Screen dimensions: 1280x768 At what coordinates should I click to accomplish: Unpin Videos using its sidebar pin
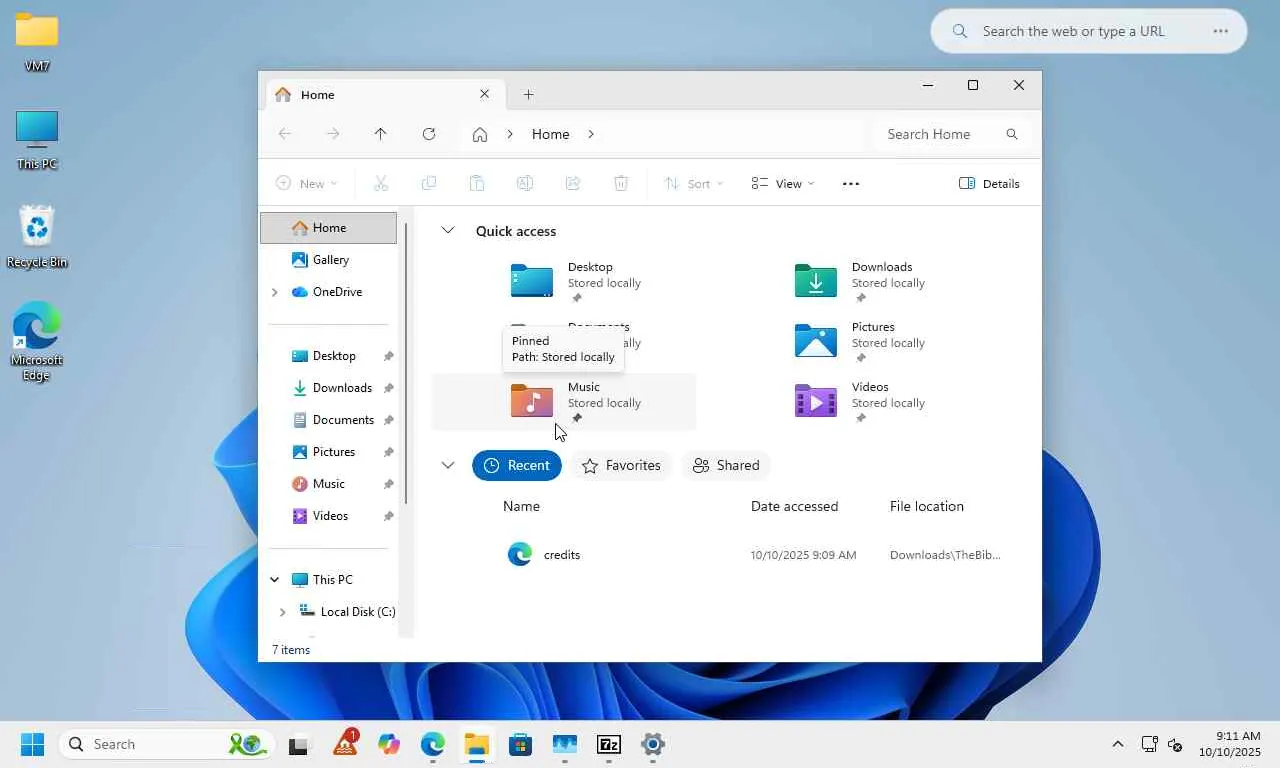coord(388,516)
